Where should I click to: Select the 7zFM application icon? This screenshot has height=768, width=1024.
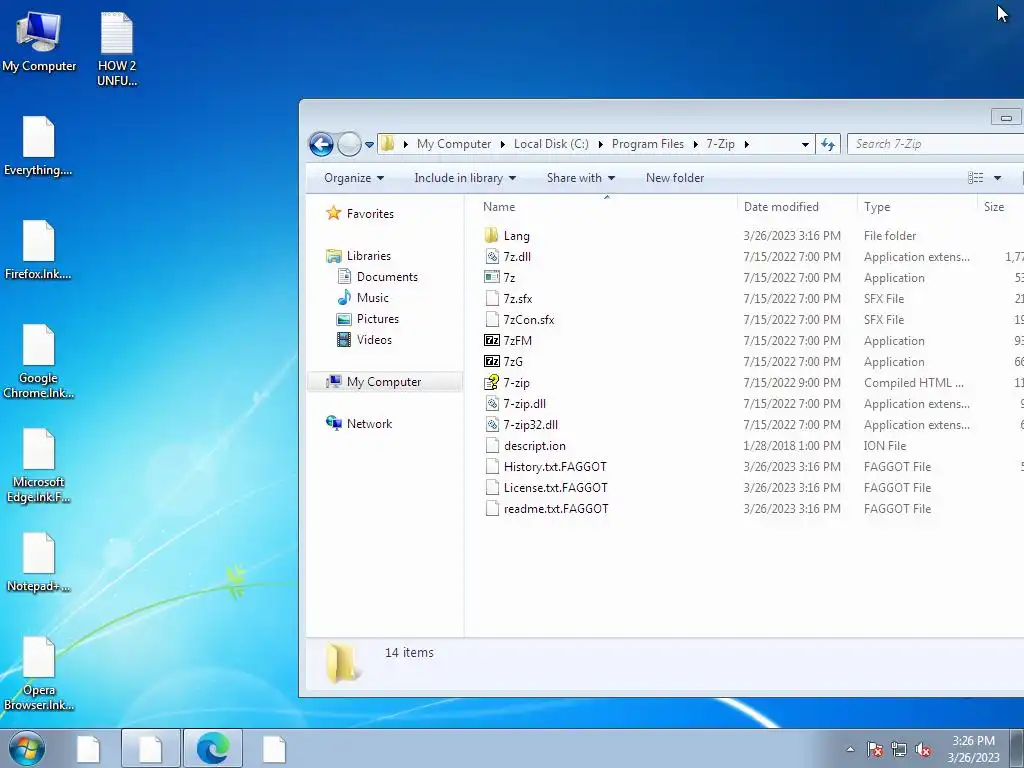pos(492,340)
